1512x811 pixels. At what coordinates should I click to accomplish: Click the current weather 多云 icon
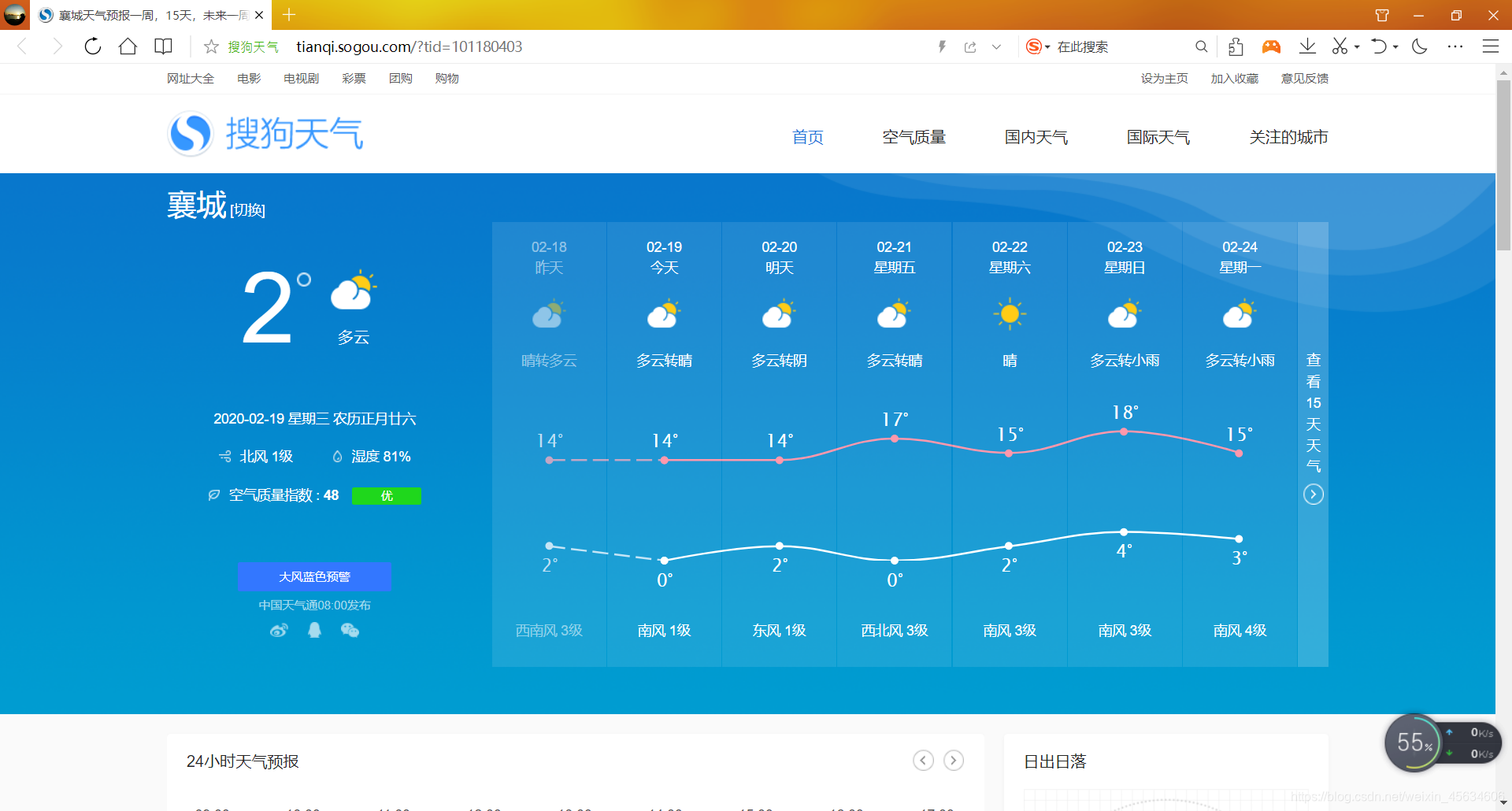(x=354, y=292)
